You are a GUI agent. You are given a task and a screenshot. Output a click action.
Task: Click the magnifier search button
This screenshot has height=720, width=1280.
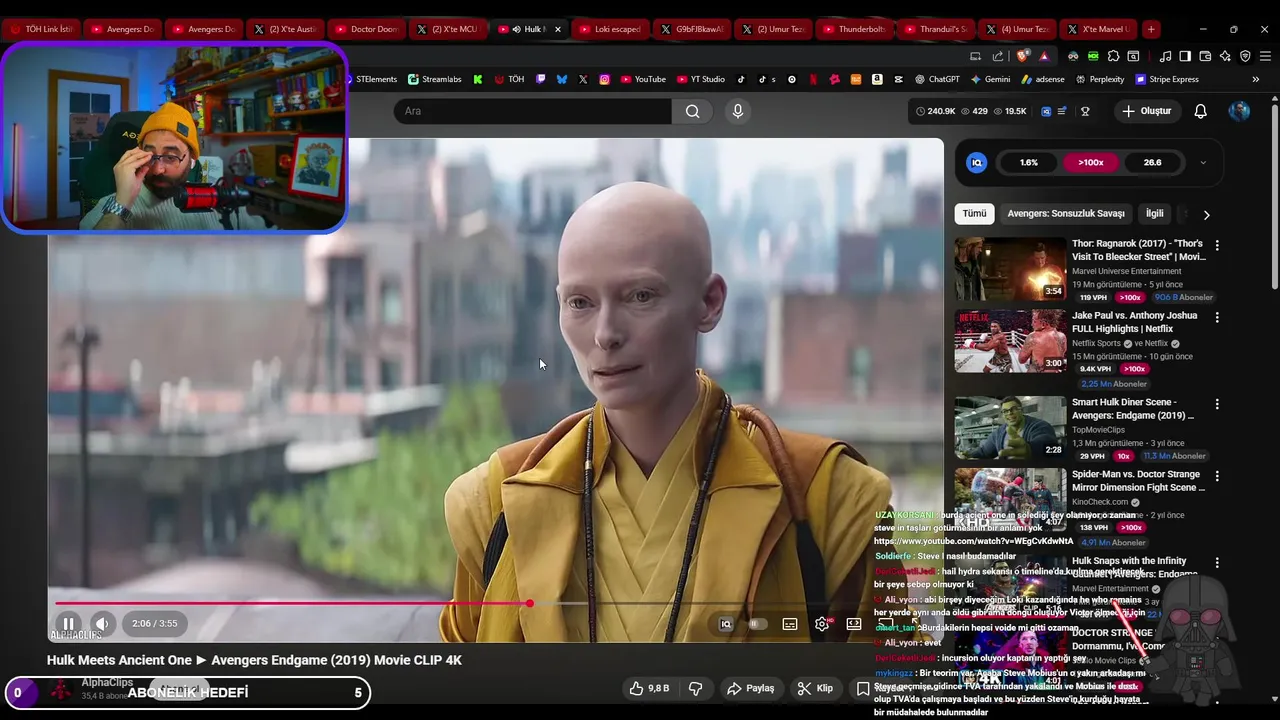(692, 111)
